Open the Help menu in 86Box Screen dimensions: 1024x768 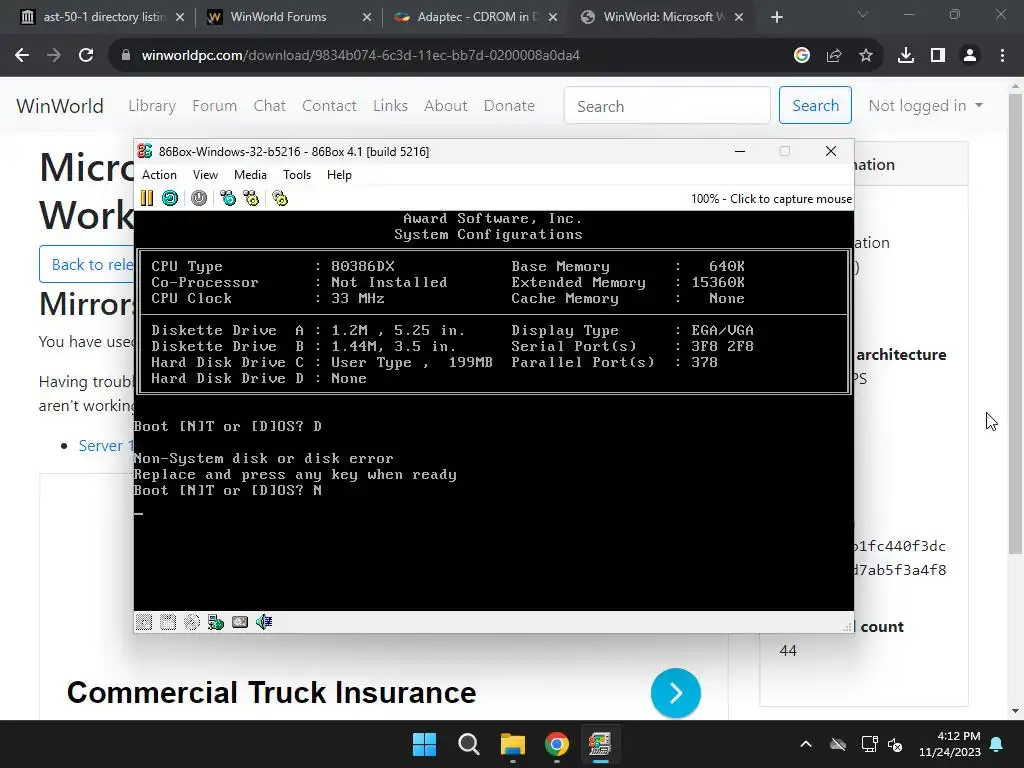[x=339, y=175]
